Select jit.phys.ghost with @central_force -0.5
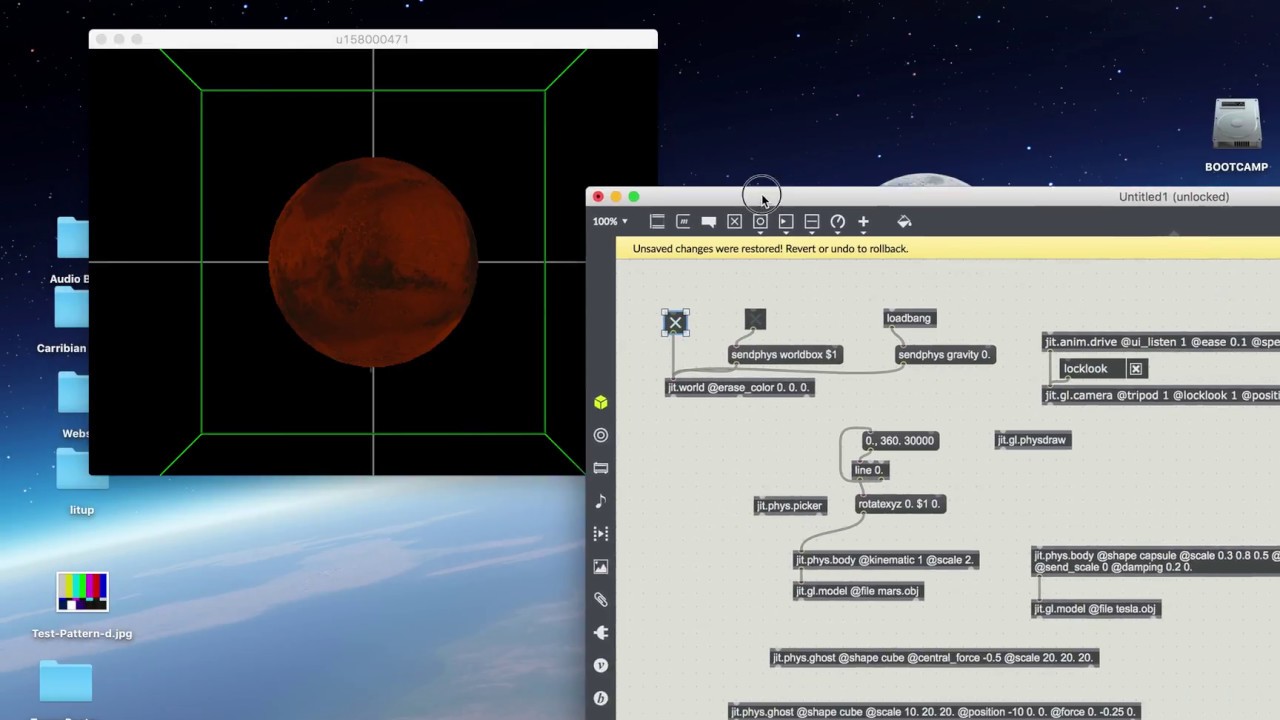 [934, 658]
